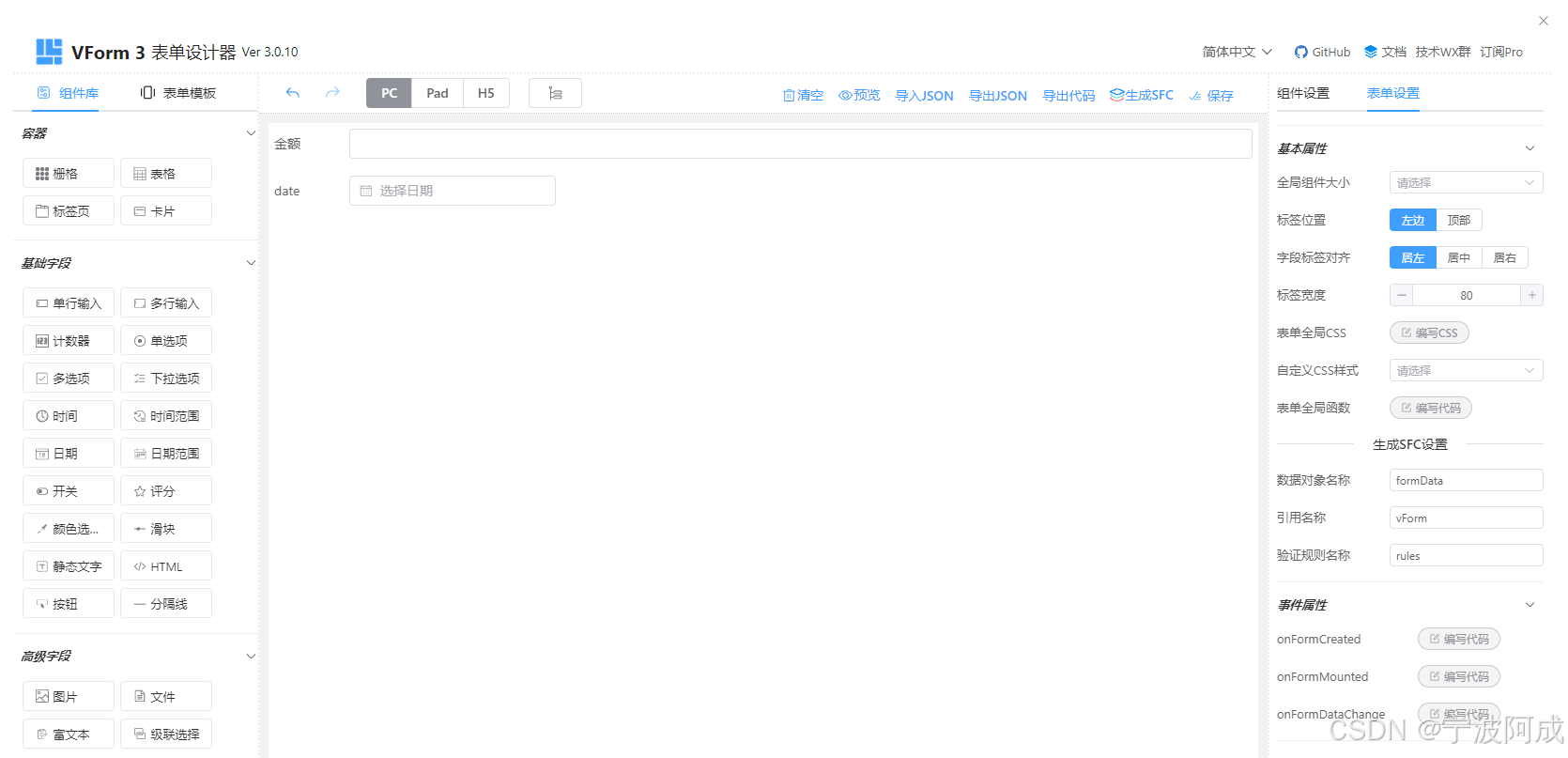Click the redo arrow icon
Viewport: 1568px width, 758px height.
pos(332,93)
